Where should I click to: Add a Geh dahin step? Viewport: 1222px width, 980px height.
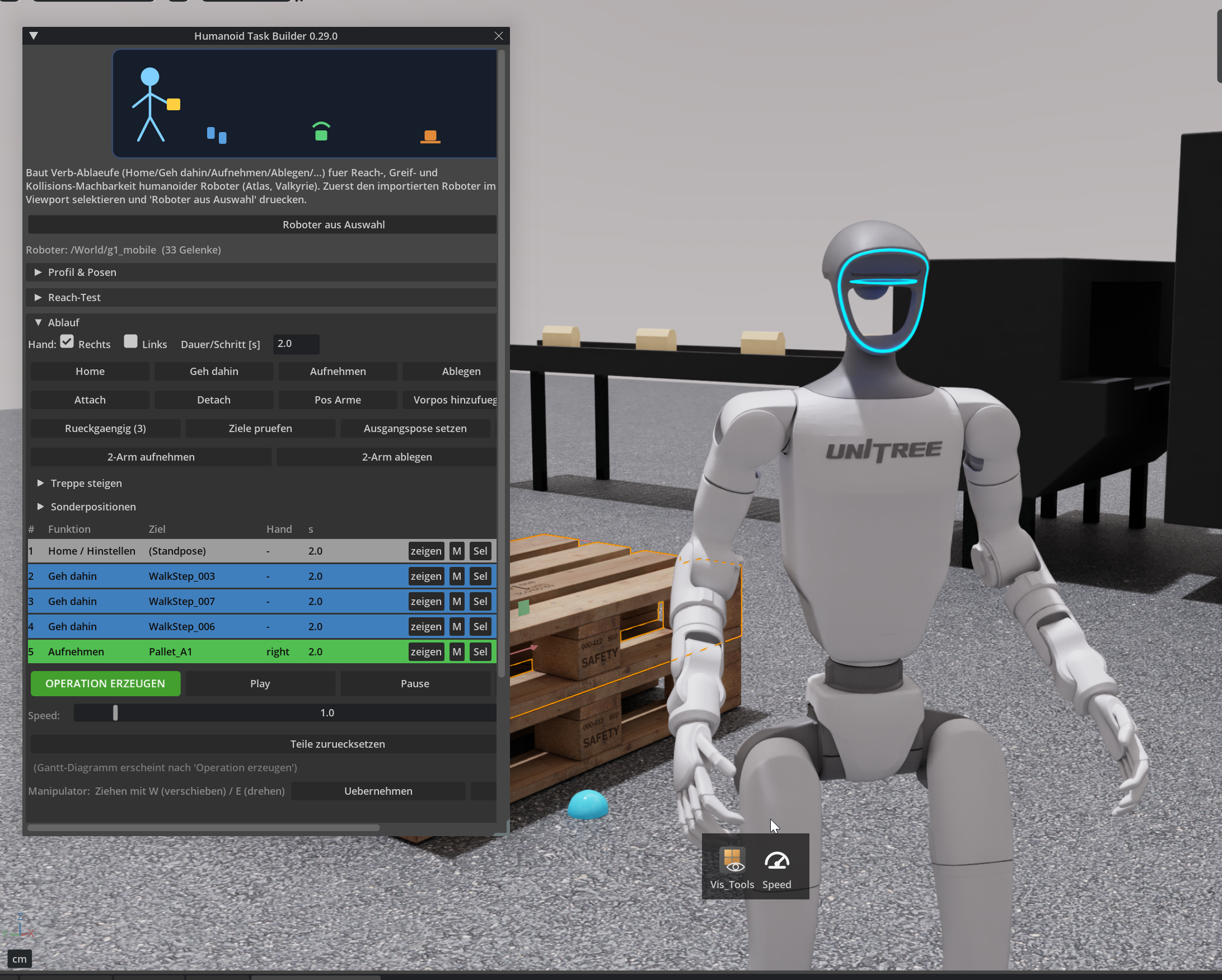(214, 371)
